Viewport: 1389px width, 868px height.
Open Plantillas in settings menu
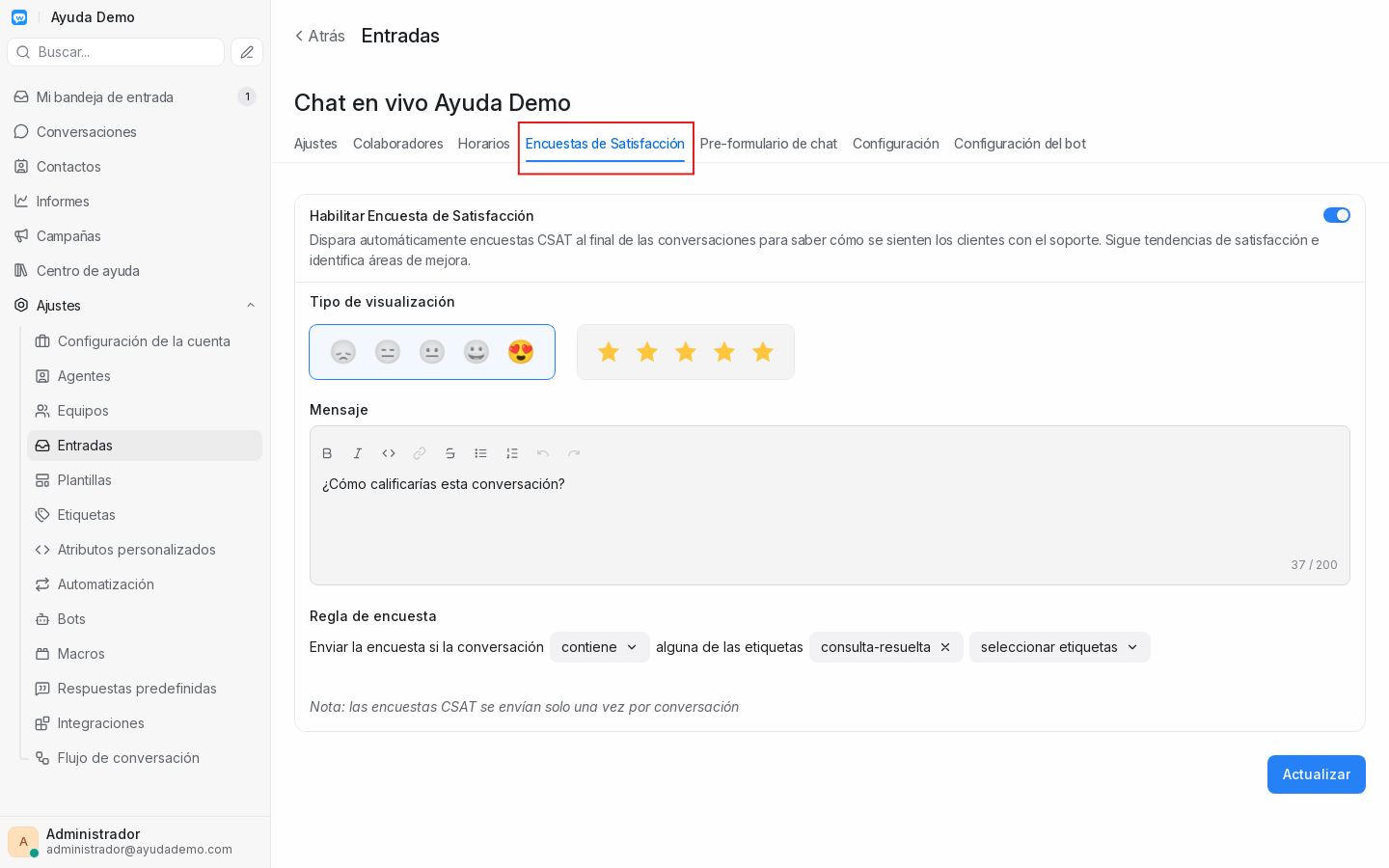pos(145,480)
